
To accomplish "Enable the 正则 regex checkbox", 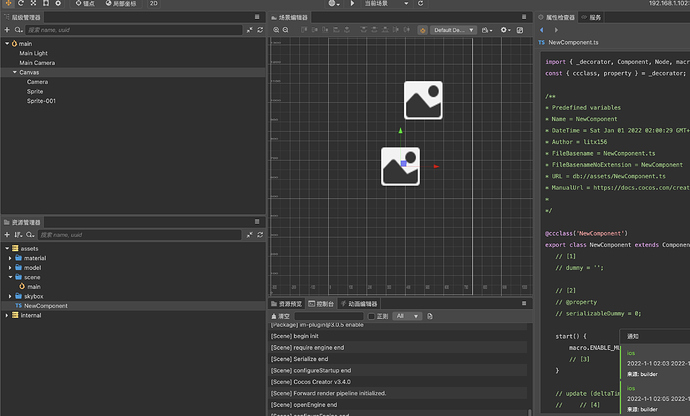I will tap(371, 316).
